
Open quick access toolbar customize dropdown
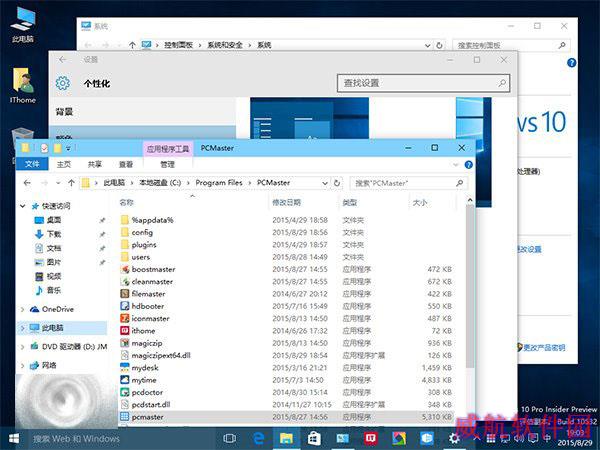68,148
